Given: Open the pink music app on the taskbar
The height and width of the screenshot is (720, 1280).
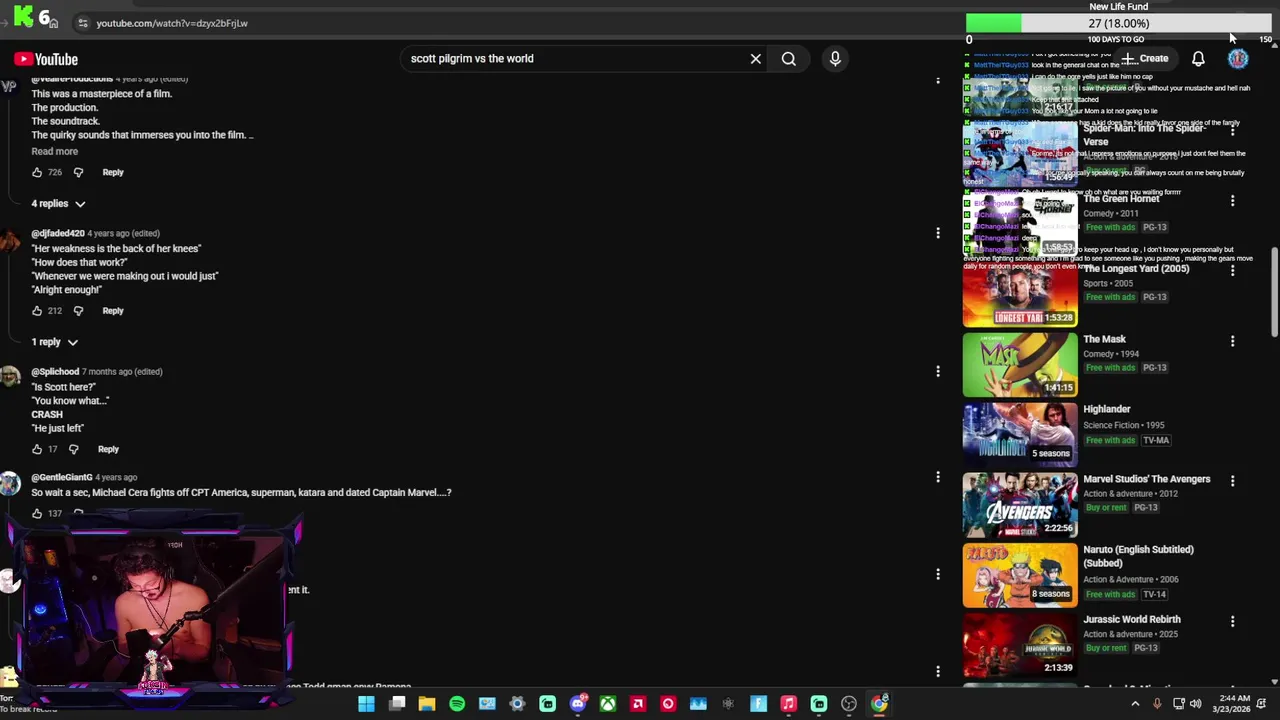Looking at the screenshot, I should 788,704.
